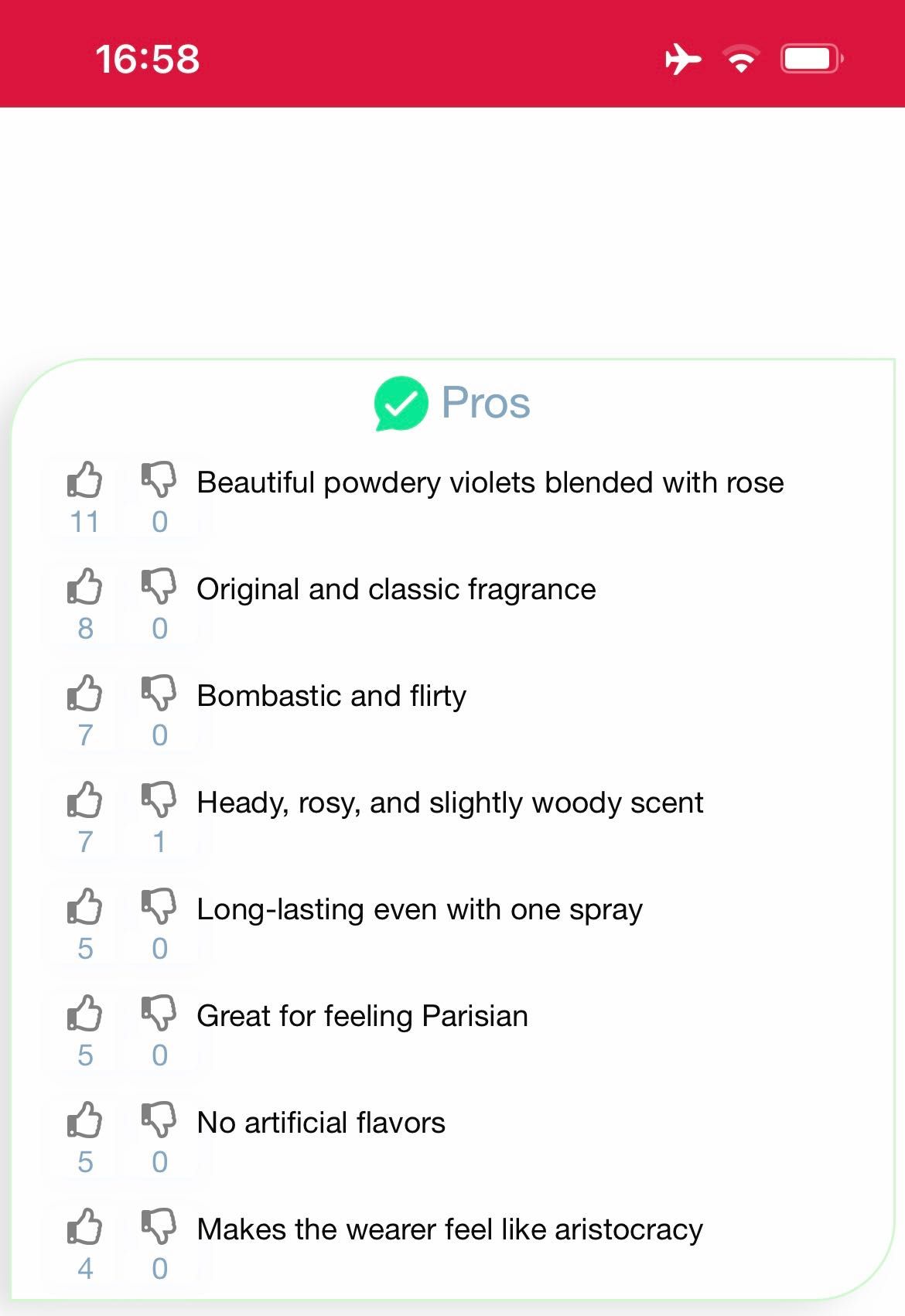Tap the Wi-Fi status icon
This screenshot has width=905, height=1316.
pyautogui.click(x=741, y=59)
